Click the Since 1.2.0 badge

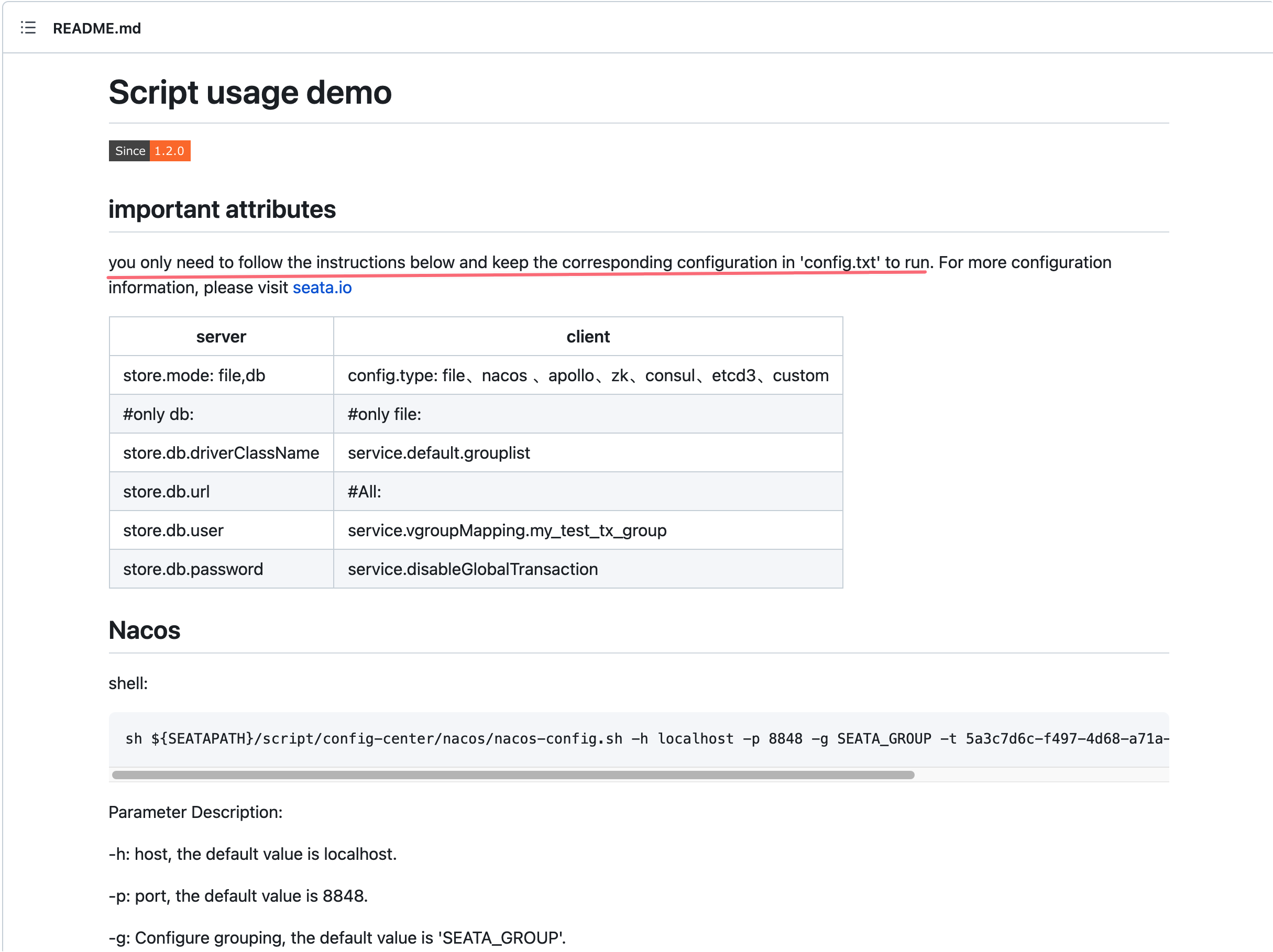coord(150,151)
